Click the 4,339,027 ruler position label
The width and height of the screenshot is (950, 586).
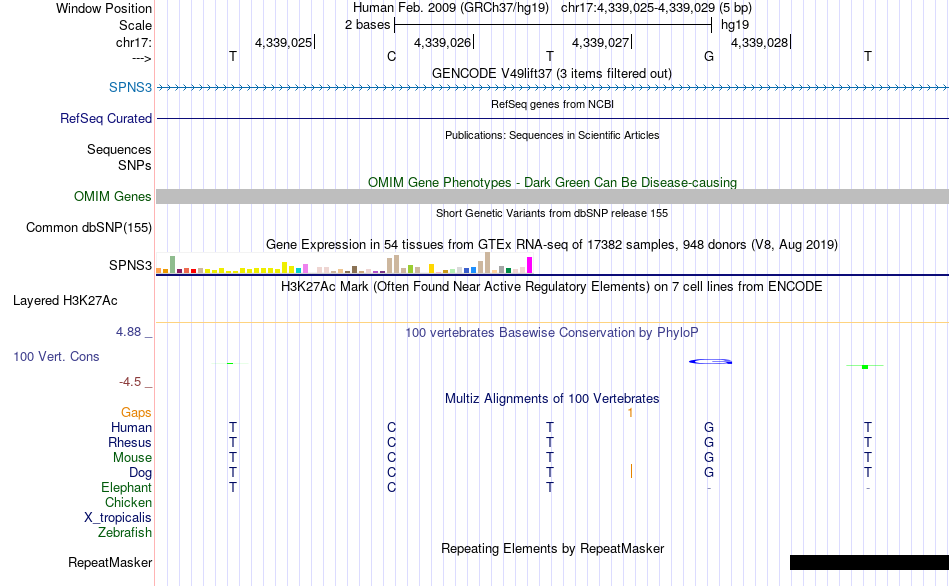coord(600,42)
